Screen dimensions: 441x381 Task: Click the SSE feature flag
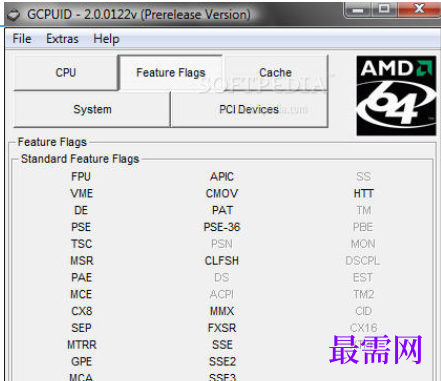[222, 345]
